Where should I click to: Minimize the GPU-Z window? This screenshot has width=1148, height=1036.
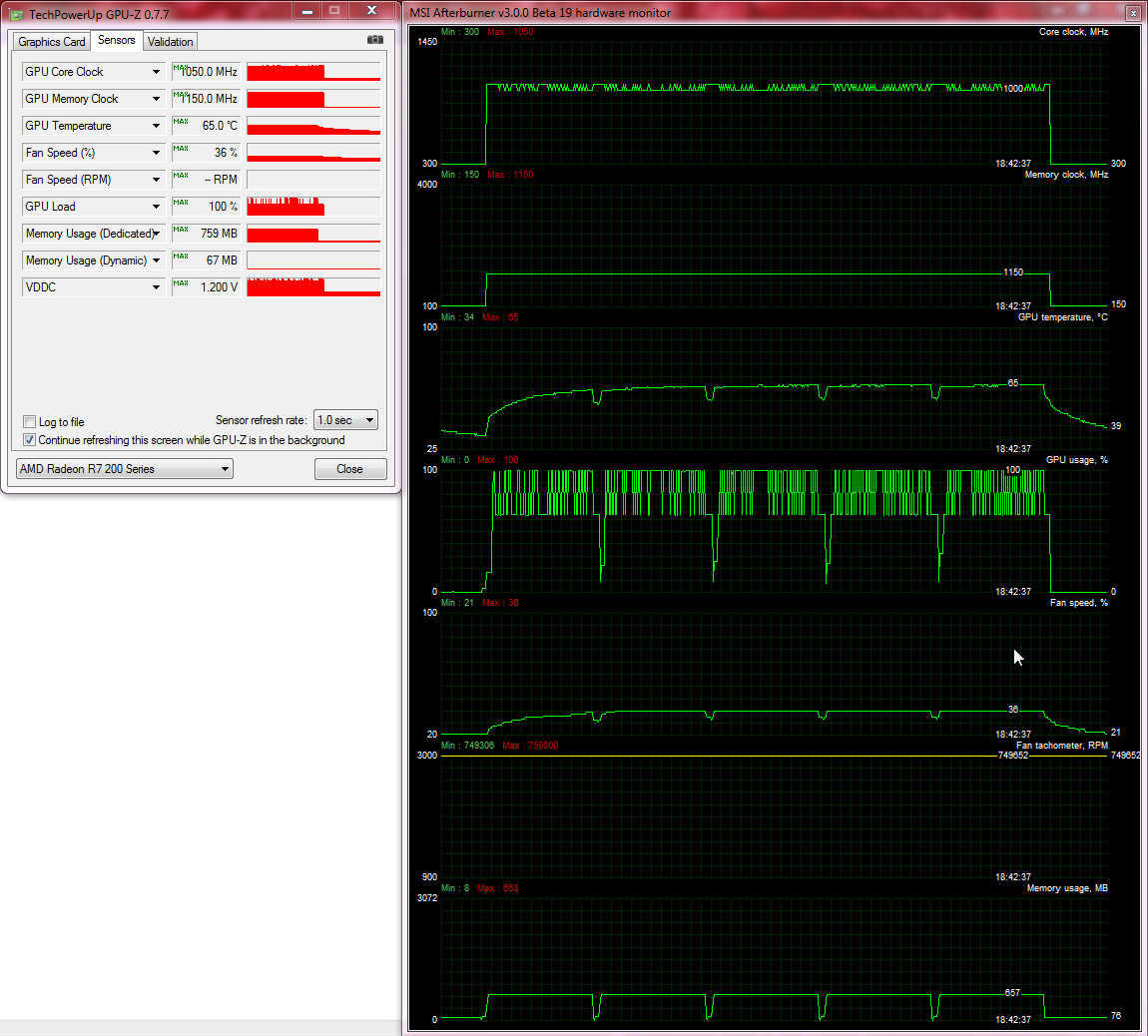tap(307, 11)
